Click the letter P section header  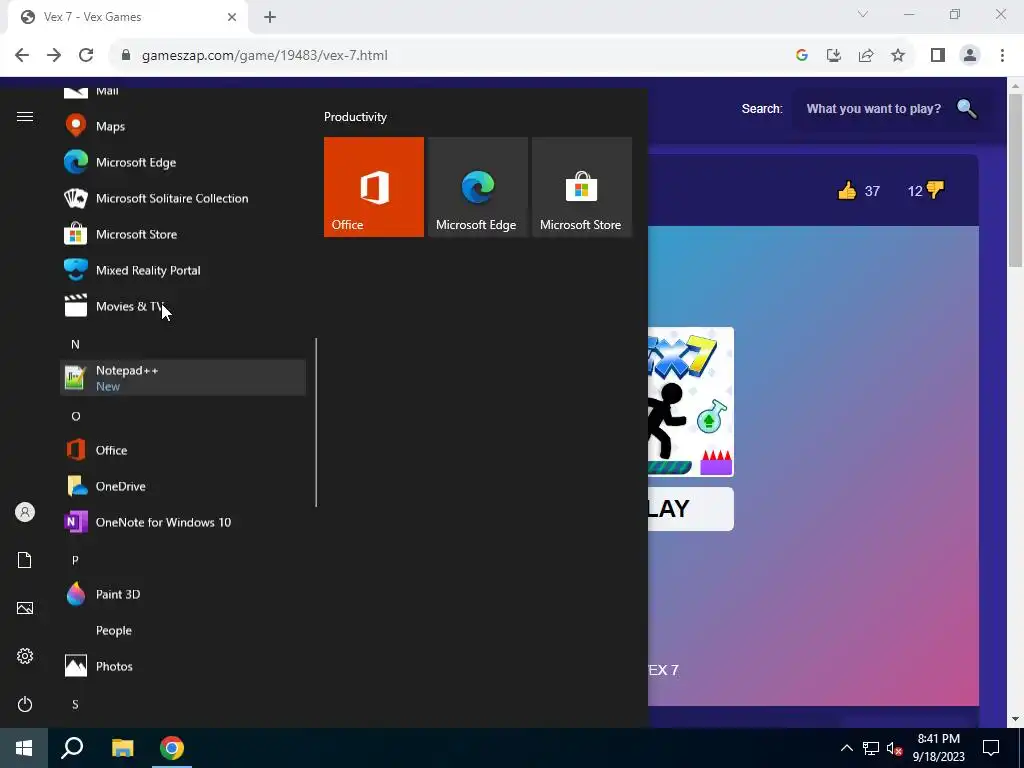pos(75,560)
